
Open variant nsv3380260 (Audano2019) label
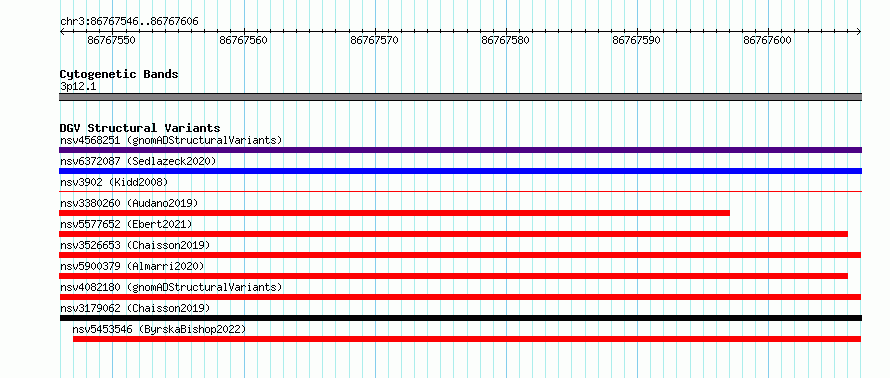[129, 203]
